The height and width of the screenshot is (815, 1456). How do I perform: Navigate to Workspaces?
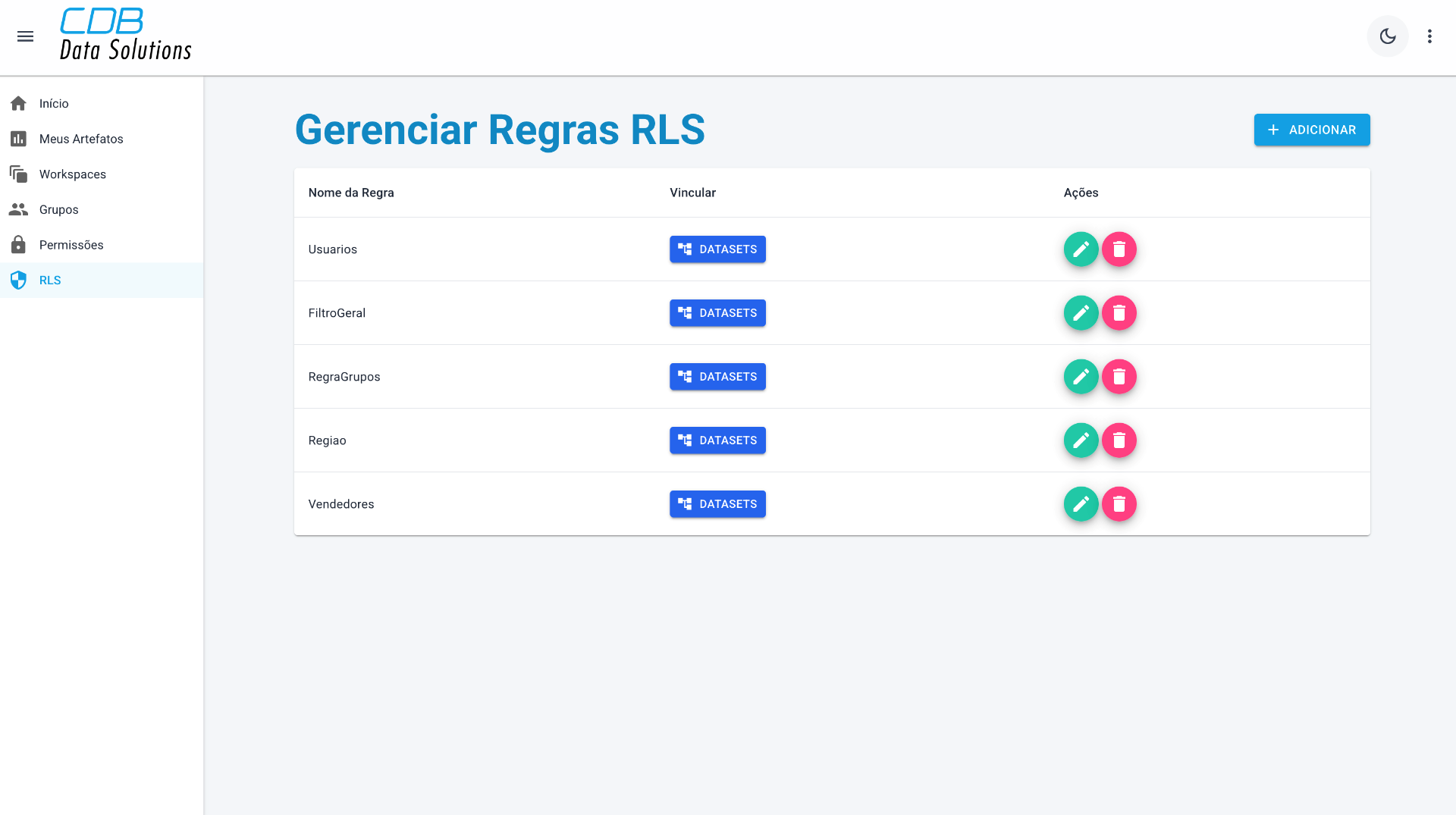72,174
